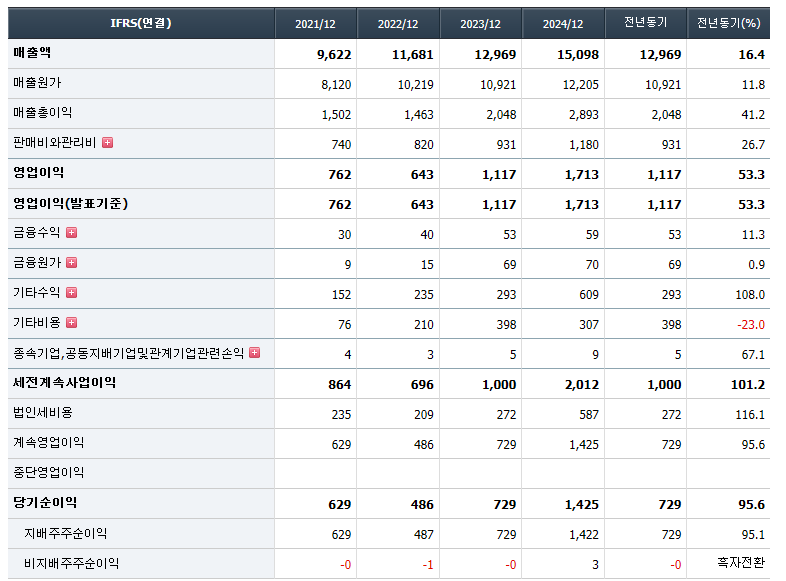Select the 기타수익 row label
This screenshot has height=581, width=786.
37,293
